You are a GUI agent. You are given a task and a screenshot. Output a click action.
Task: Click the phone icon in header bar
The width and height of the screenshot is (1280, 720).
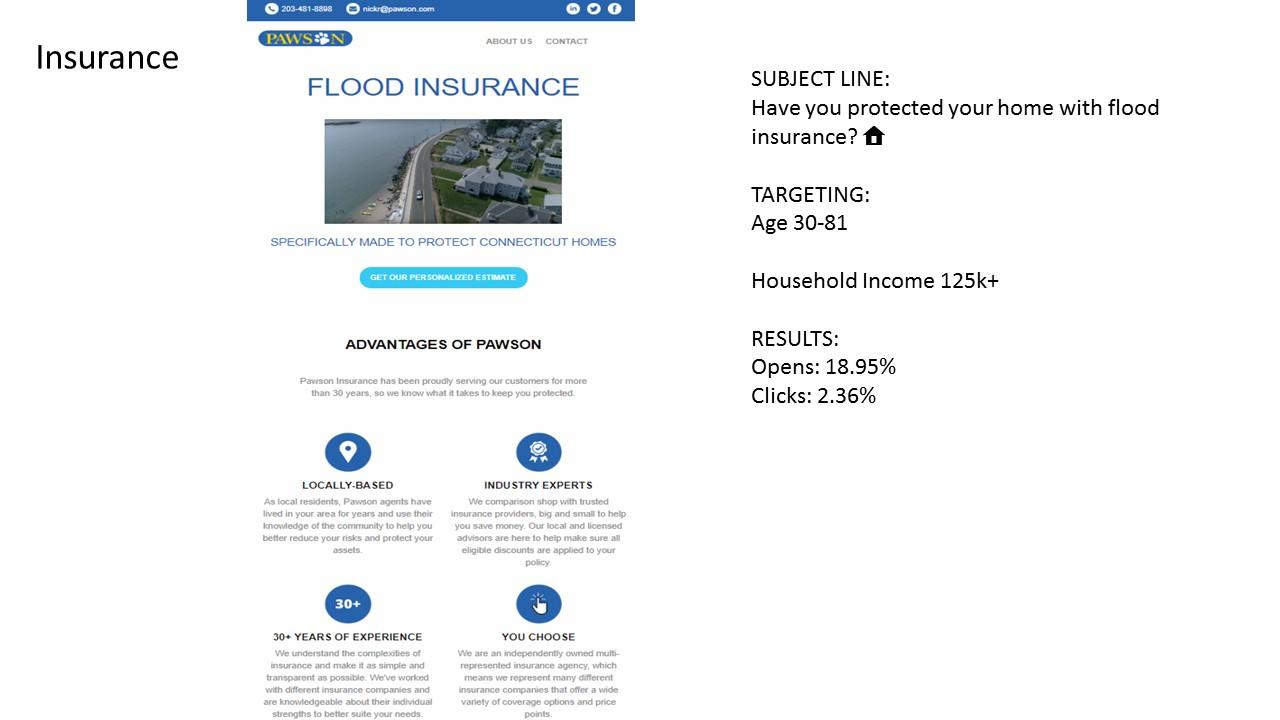(271, 9)
